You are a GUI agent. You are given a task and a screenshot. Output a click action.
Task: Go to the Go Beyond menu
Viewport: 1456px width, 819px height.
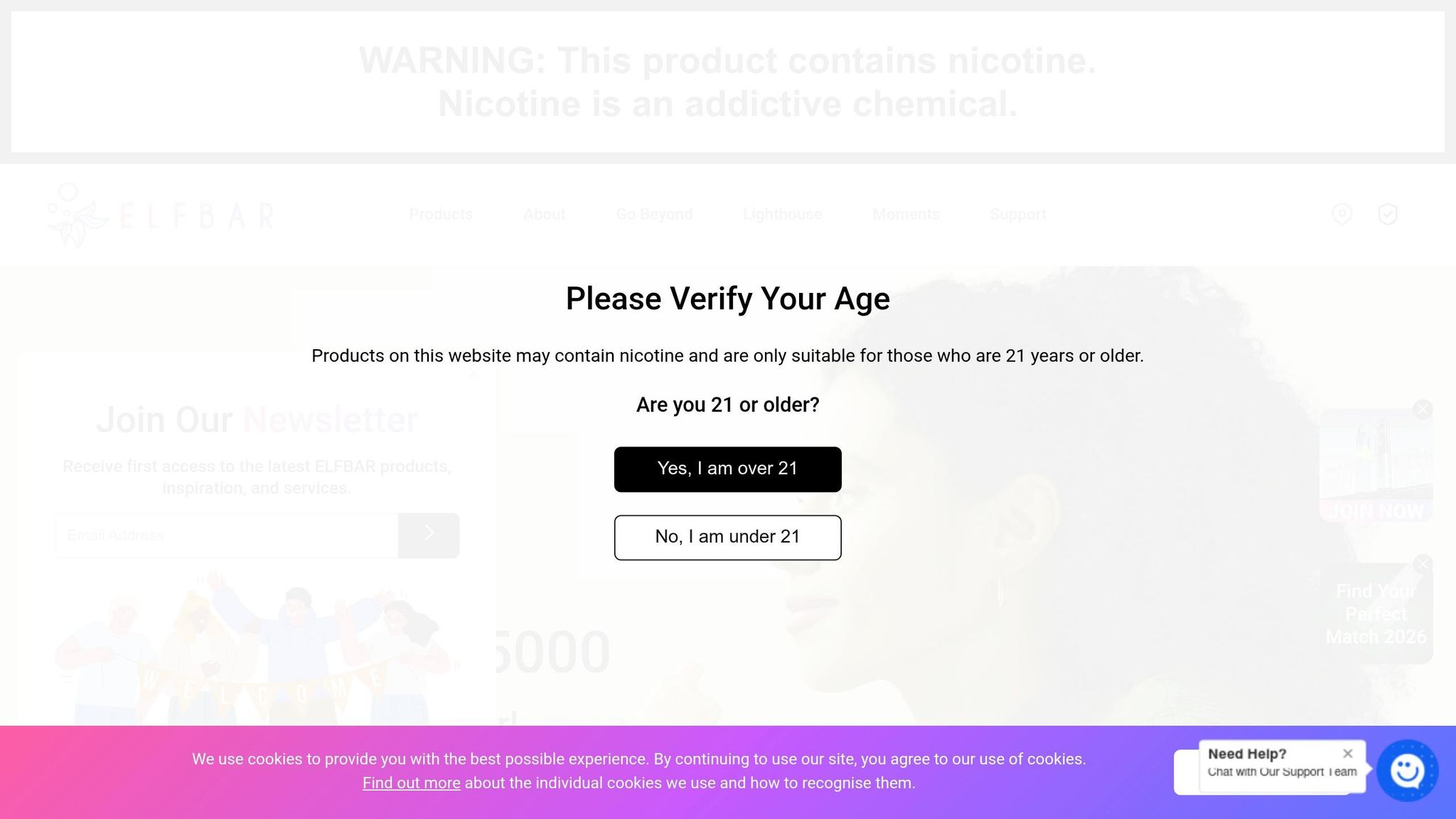pyautogui.click(x=654, y=215)
